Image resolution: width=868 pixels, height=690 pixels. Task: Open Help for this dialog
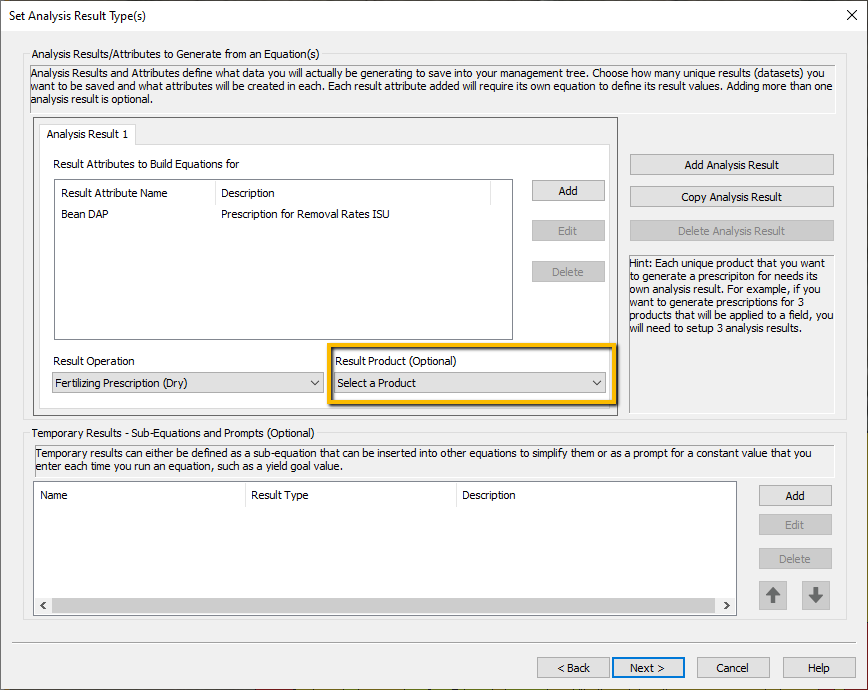[x=819, y=668]
